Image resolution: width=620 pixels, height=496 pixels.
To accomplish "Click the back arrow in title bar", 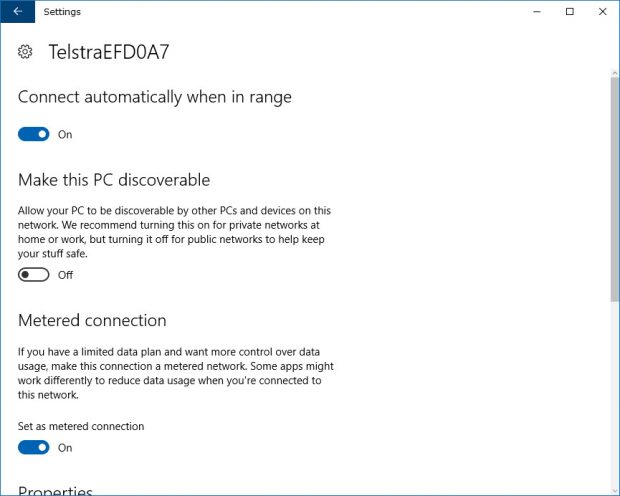I will click(17, 12).
